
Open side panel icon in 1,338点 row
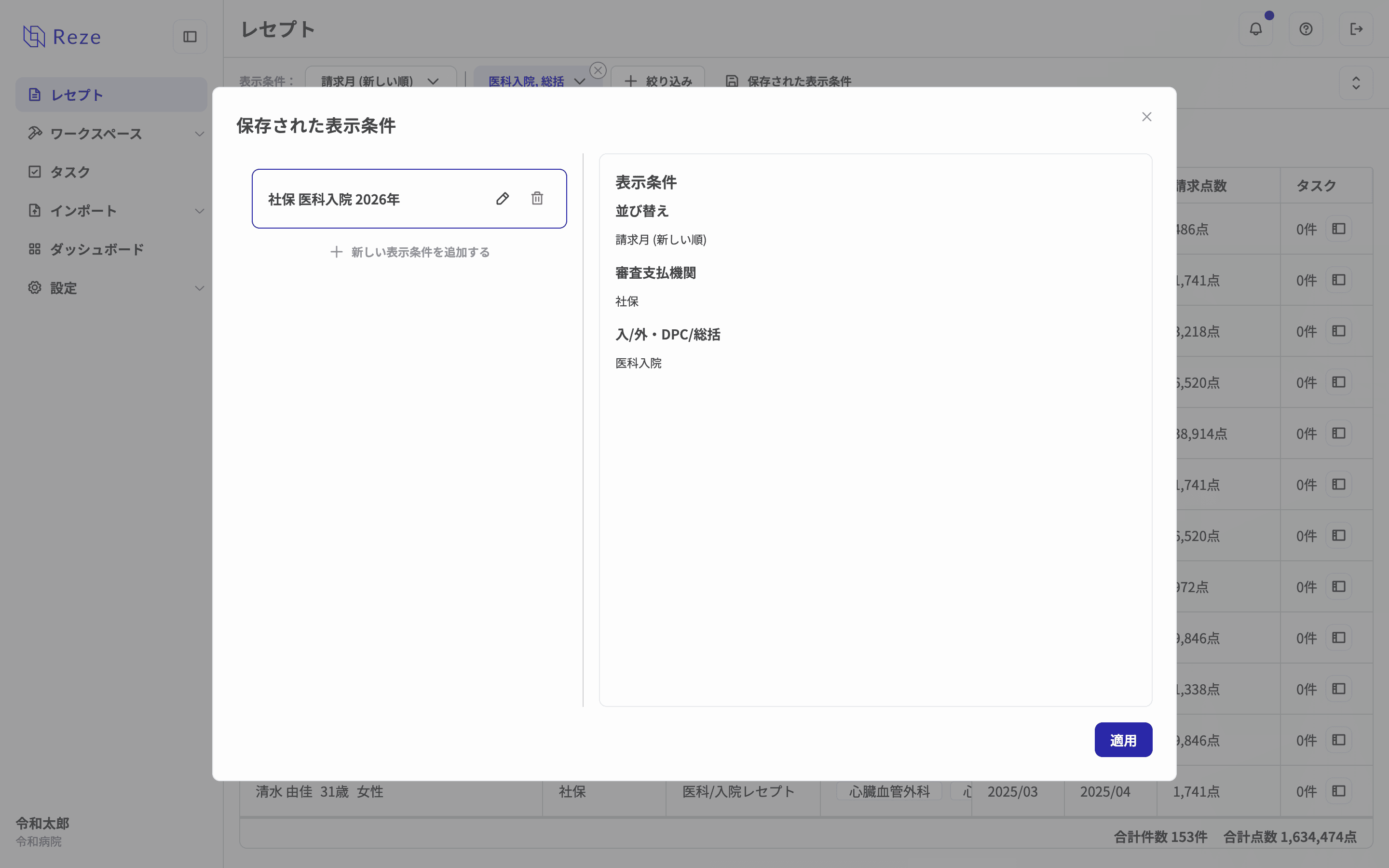(x=1338, y=688)
